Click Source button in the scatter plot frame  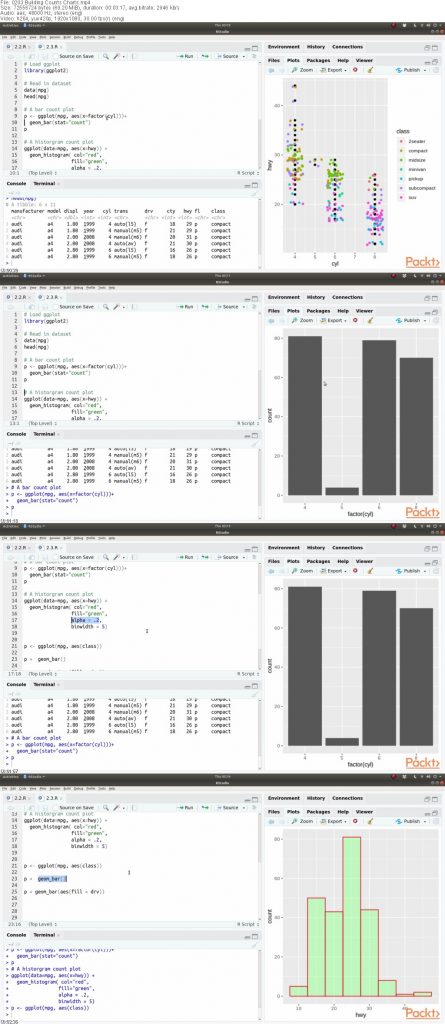(228, 56)
